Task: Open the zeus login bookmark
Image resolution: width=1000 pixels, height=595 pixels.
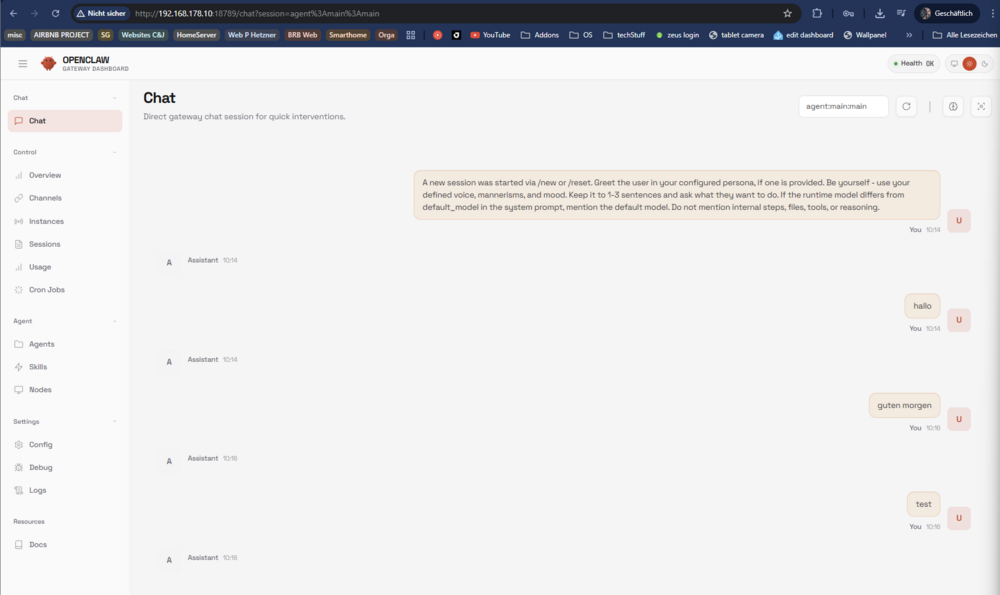Action: [677, 35]
